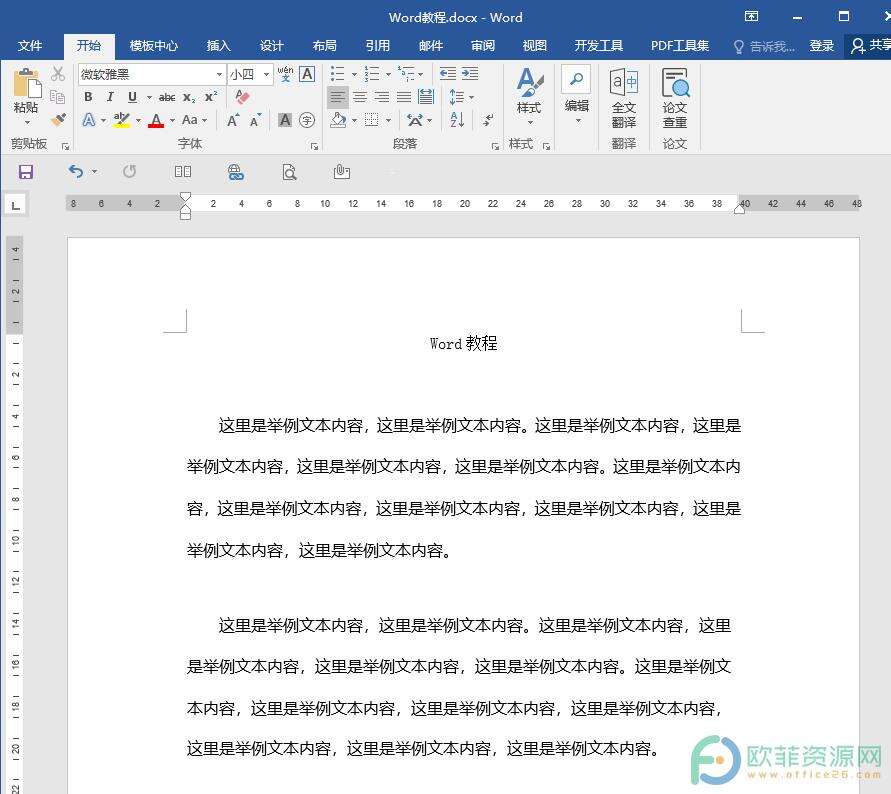Expand bullet list dropdown arrow
The width and height of the screenshot is (891, 794).
point(355,74)
